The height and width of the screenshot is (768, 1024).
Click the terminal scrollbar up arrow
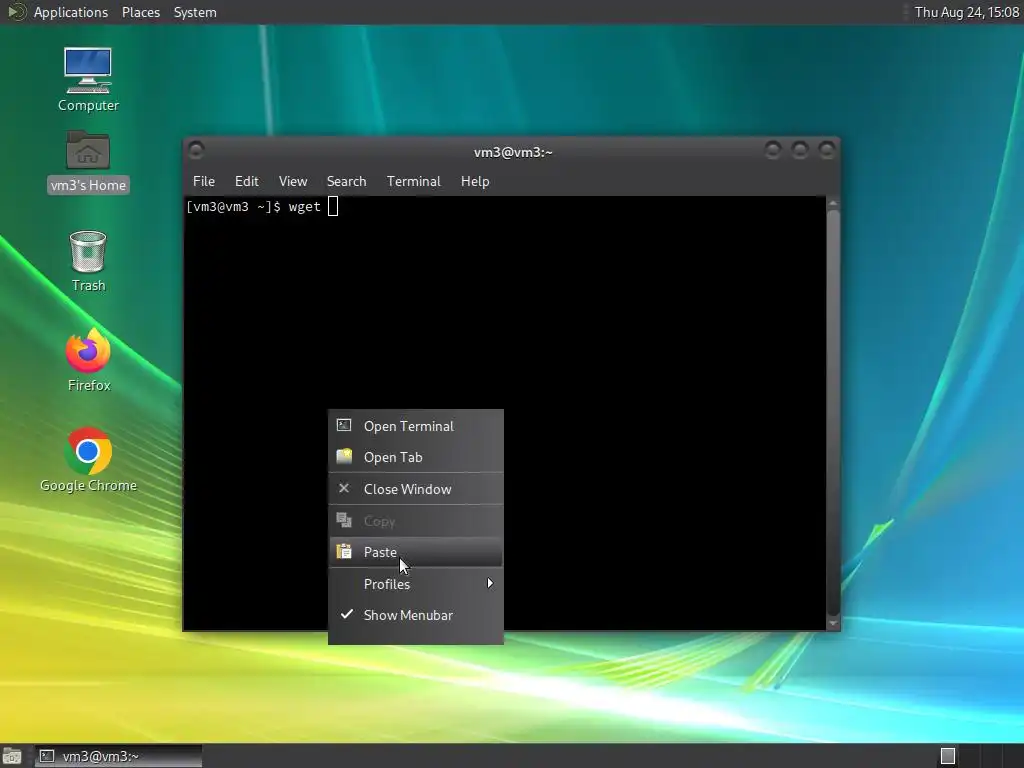tap(833, 204)
